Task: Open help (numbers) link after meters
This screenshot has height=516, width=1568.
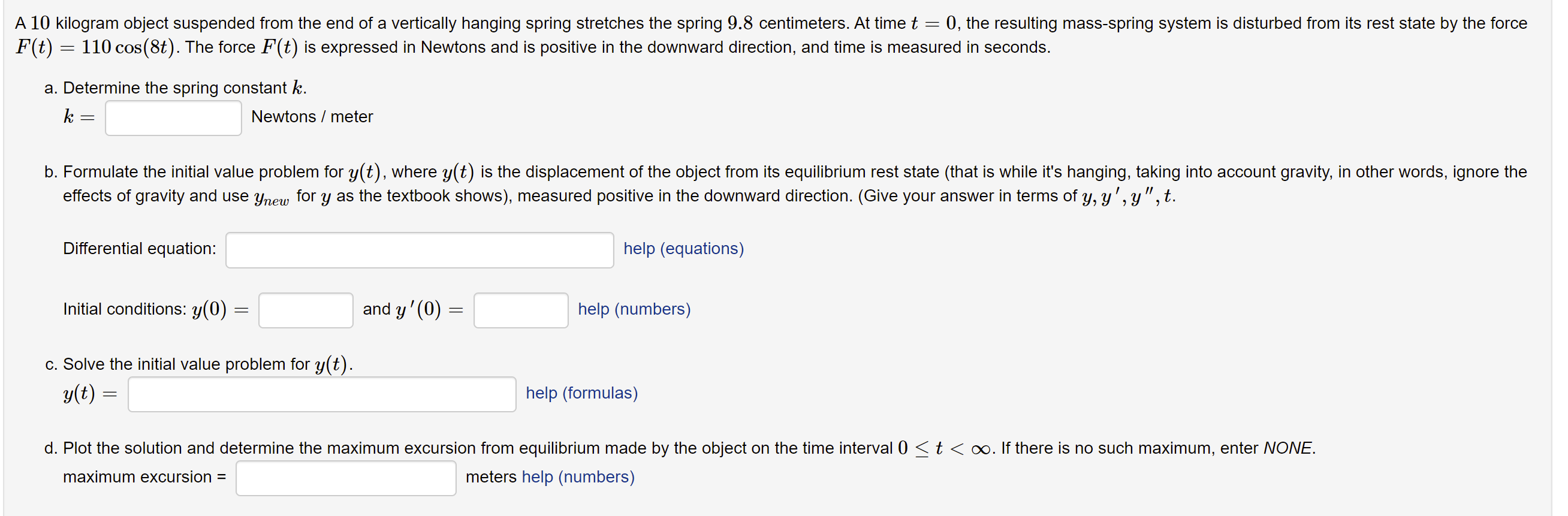Action: coord(578,478)
